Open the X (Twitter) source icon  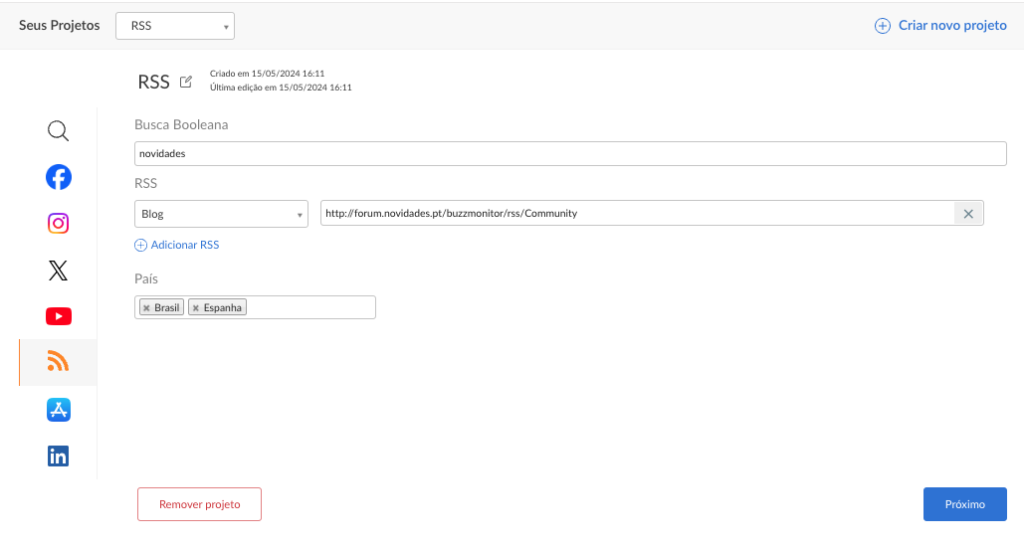(x=58, y=270)
